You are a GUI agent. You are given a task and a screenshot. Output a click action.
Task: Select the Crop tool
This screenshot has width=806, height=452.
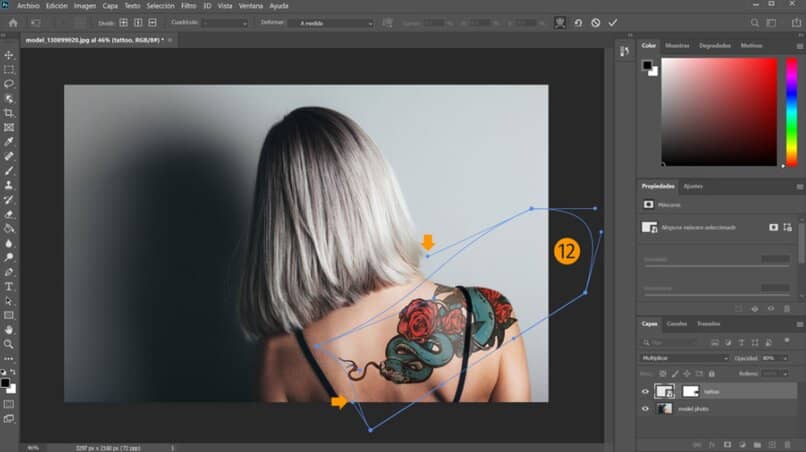pos(9,113)
